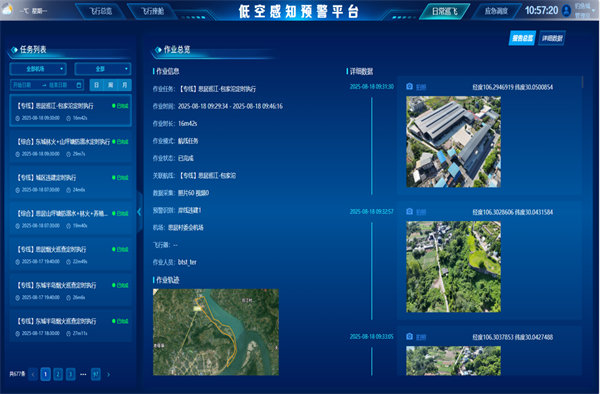
Task: Switch to the 飞行总览 tab
Action: coord(101,11)
